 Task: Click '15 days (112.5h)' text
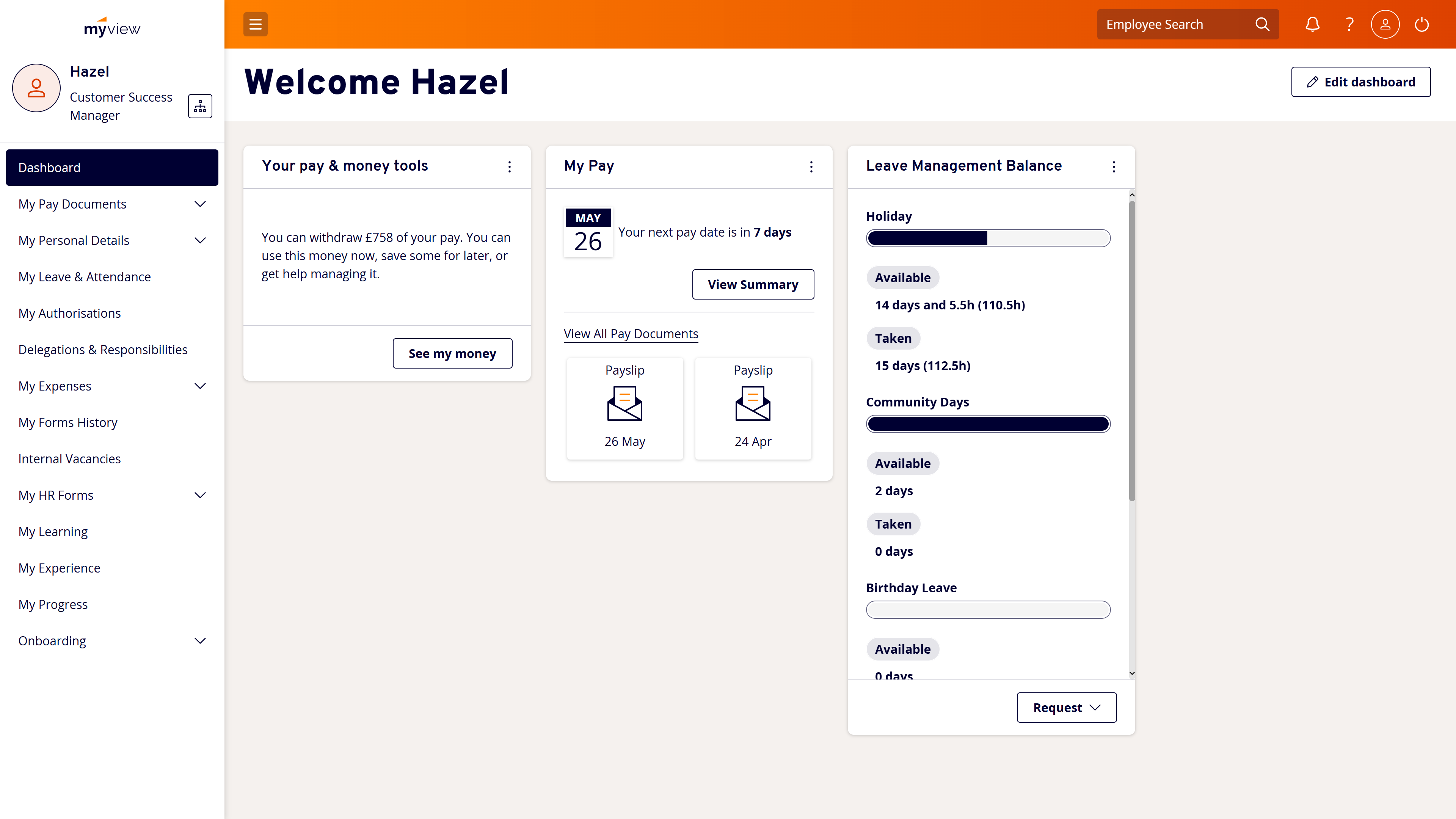(x=923, y=366)
